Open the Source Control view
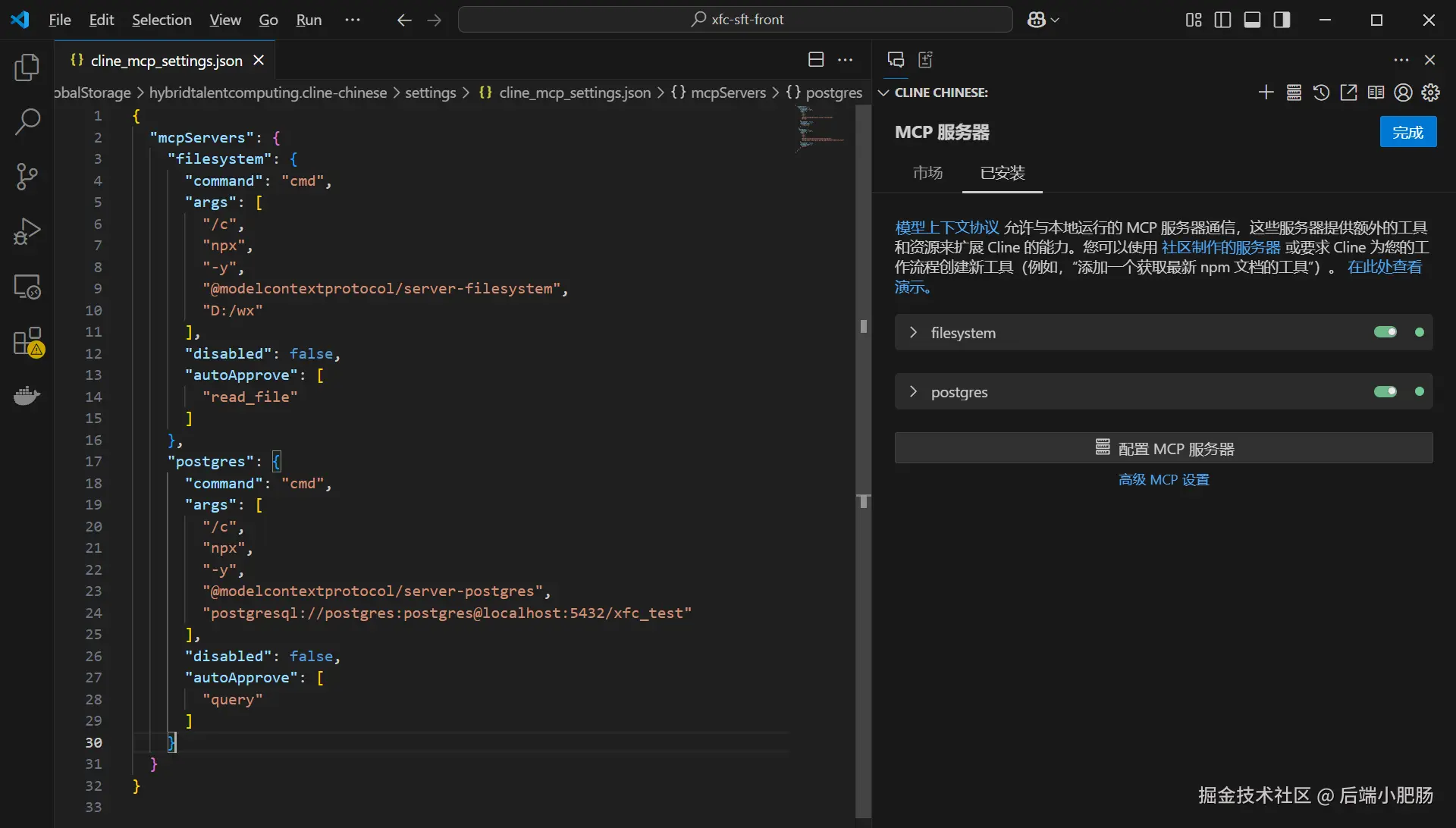 click(x=27, y=177)
